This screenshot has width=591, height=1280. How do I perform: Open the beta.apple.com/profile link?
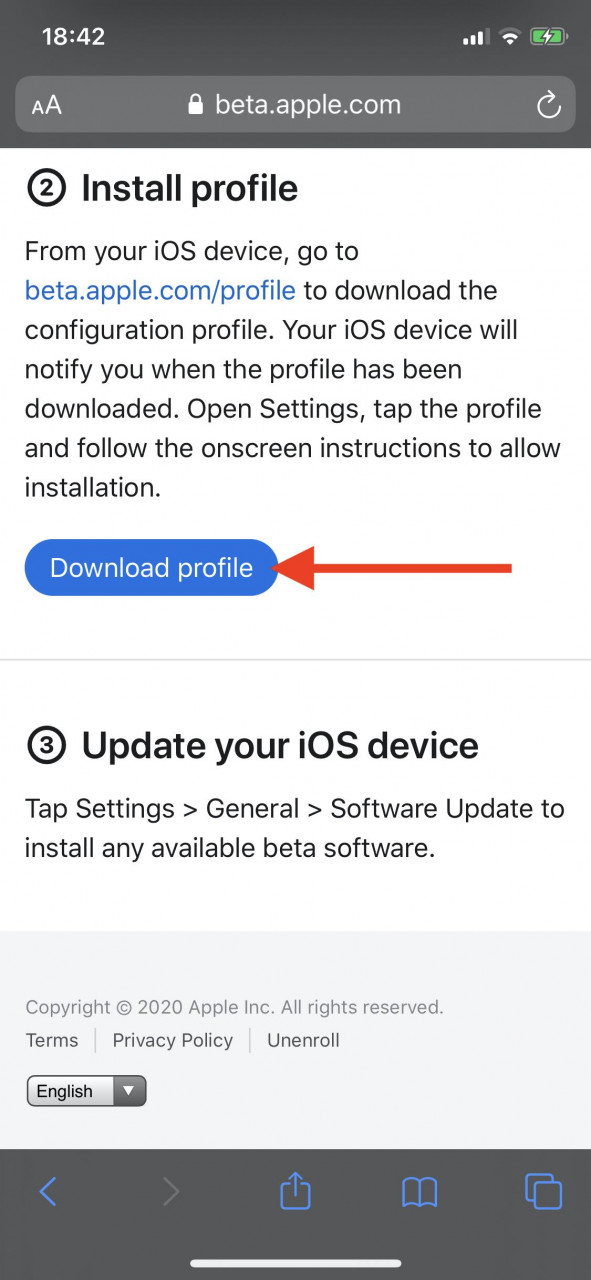pyautogui.click(x=160, y=291)
